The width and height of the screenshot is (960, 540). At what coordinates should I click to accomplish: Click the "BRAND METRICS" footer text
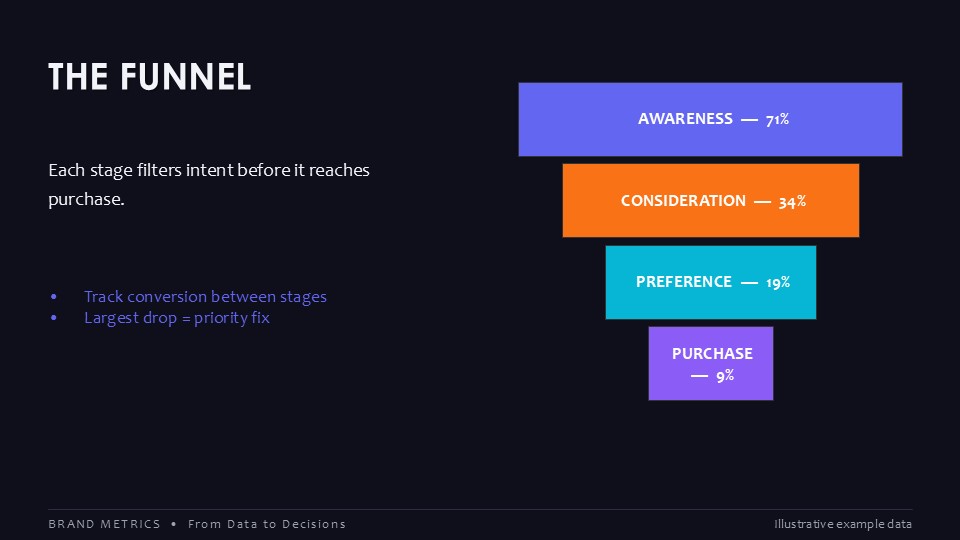coord(105,524)
